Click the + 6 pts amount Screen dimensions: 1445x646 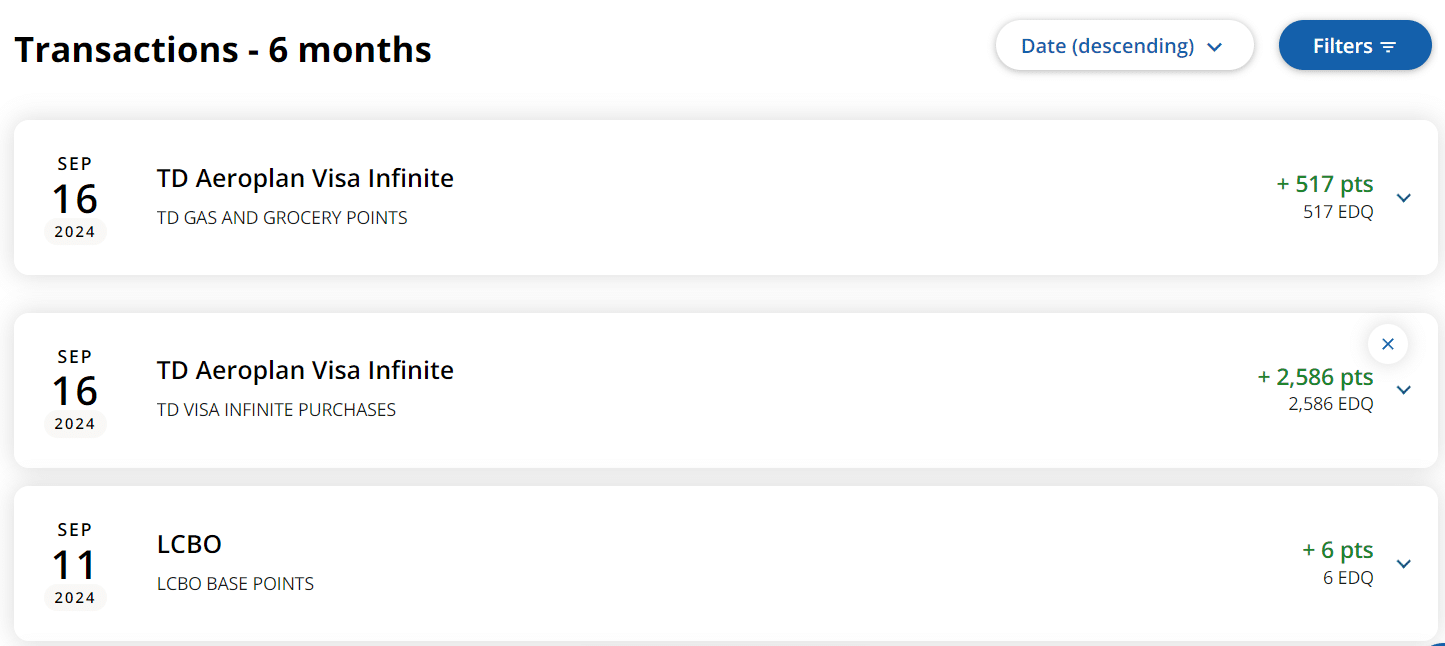pyautogui.click(x=1337, y=550)
